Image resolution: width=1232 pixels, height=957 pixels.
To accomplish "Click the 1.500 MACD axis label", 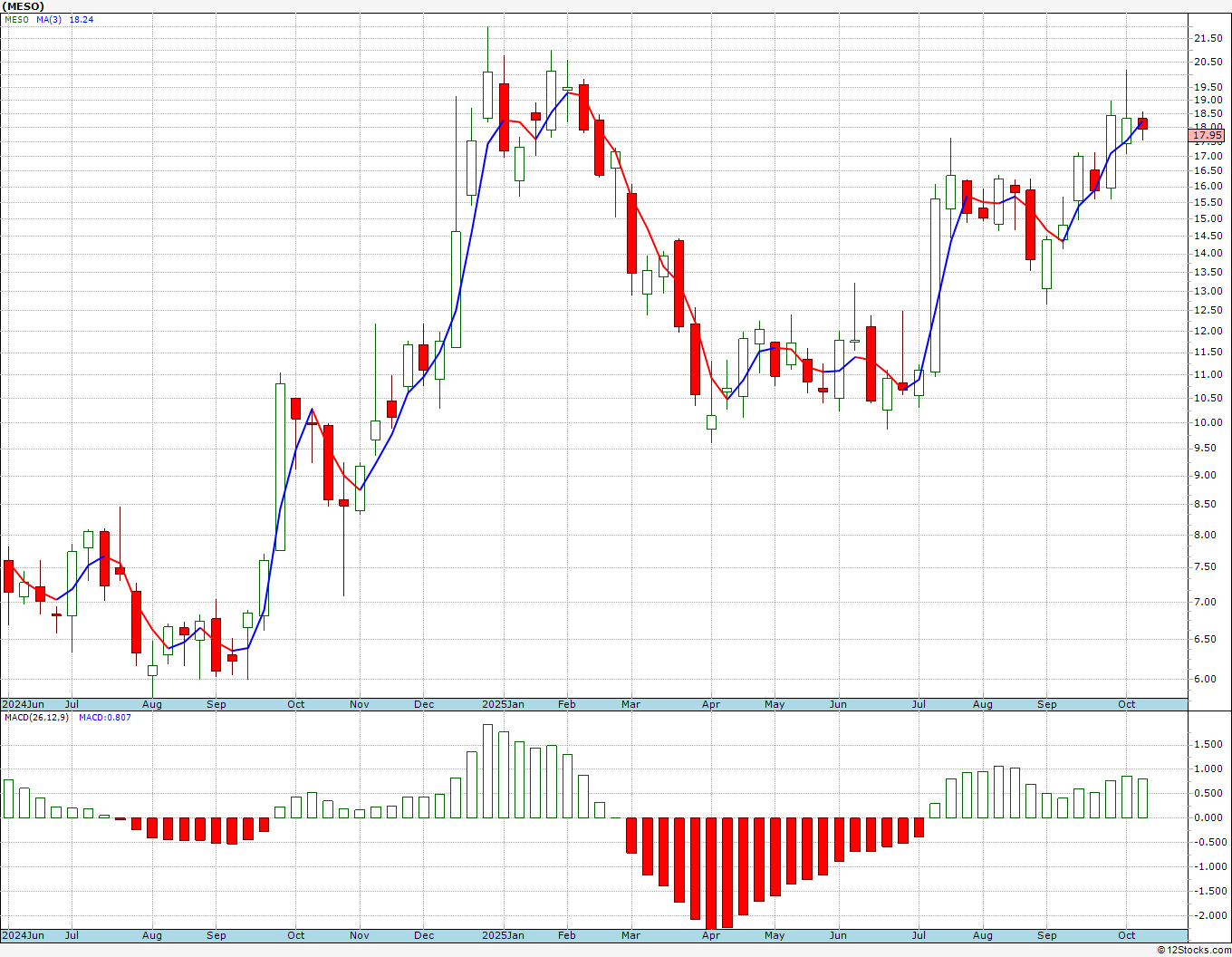I will [1208, 744].
